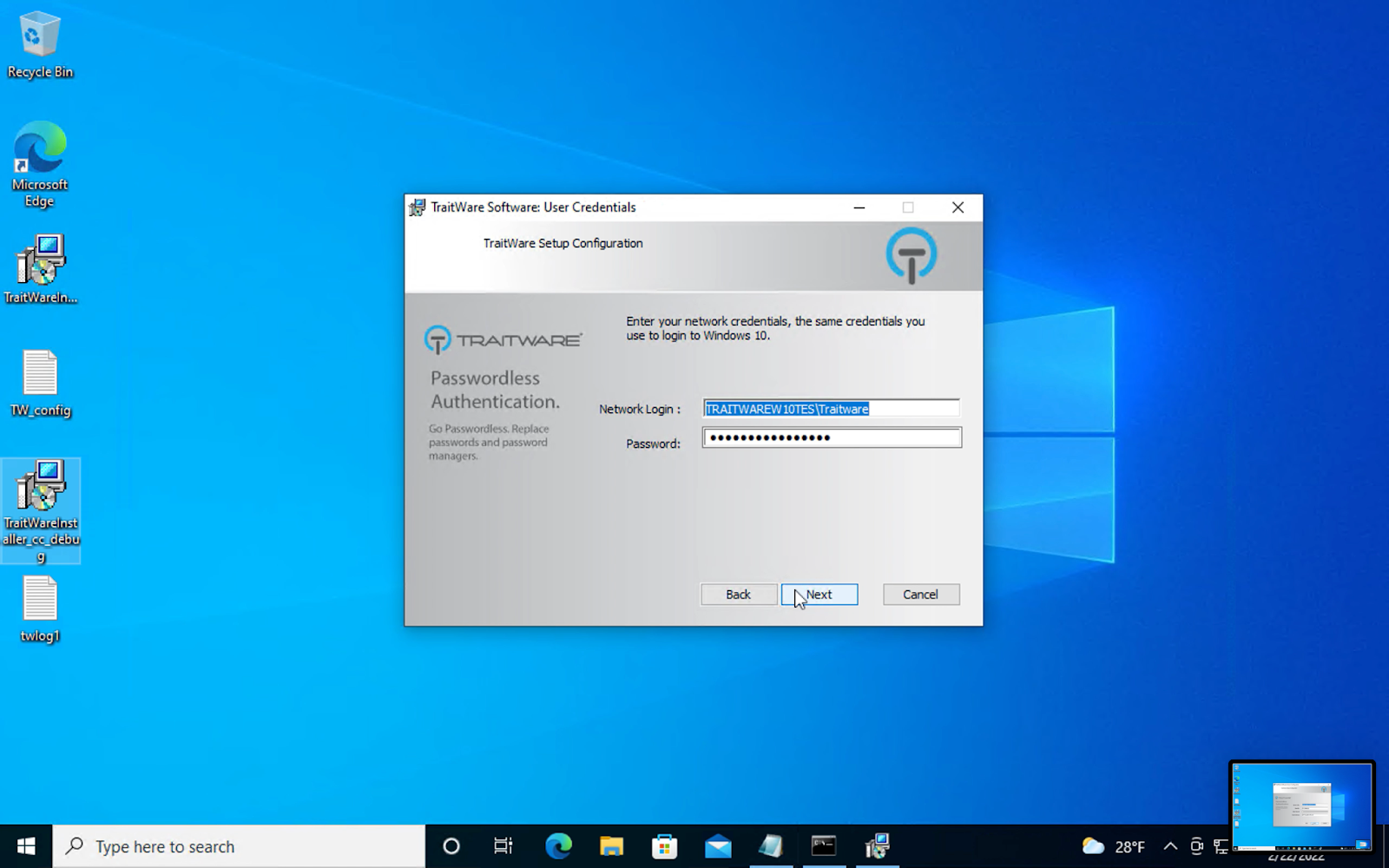Image resolution: width=1389 pixels, height=868 pixels.
Task: Open Microsoft Store from the taskbar
Action: tap(664, 846)
